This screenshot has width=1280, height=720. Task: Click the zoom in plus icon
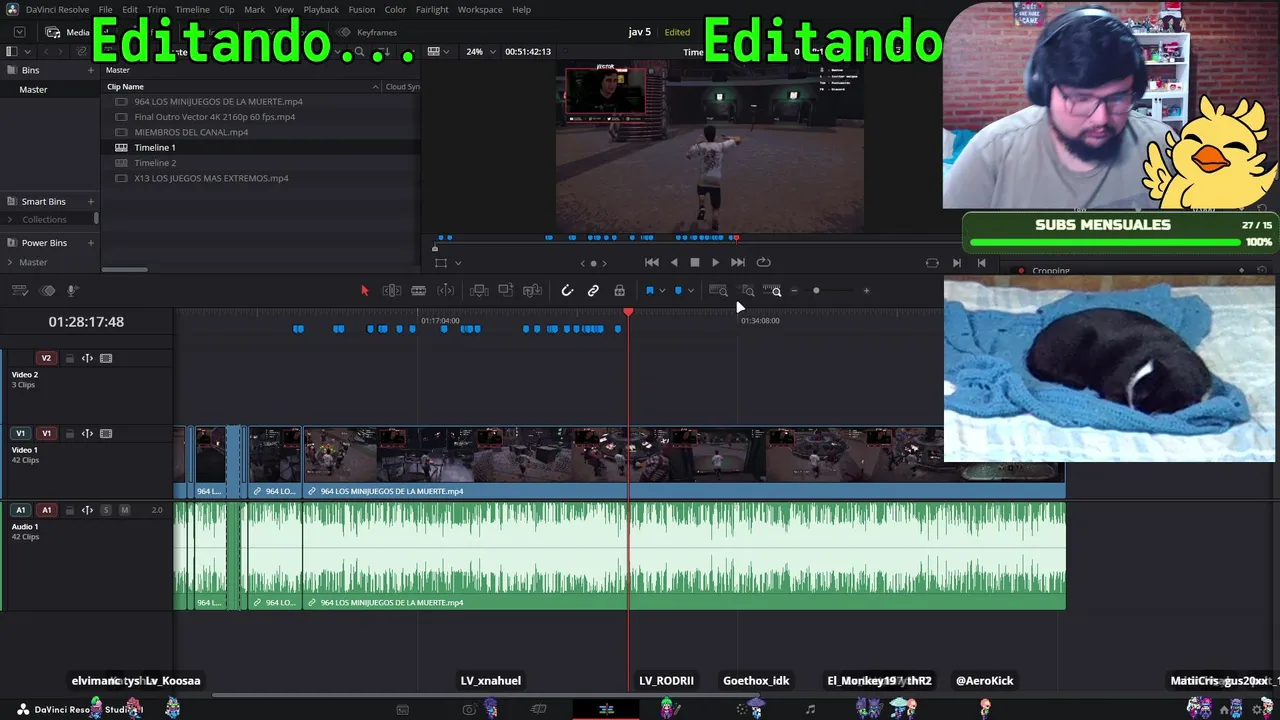(x=866, y=291)
